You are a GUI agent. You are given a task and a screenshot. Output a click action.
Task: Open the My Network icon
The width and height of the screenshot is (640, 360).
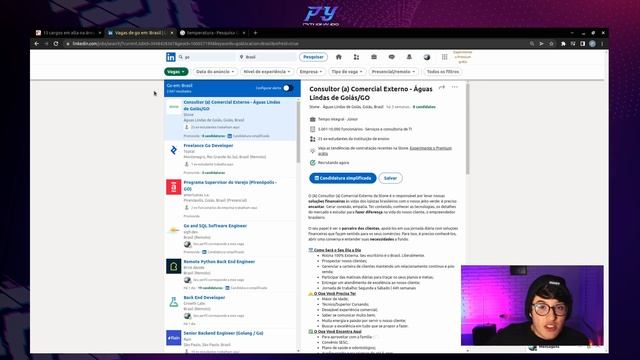coord(356,57)
